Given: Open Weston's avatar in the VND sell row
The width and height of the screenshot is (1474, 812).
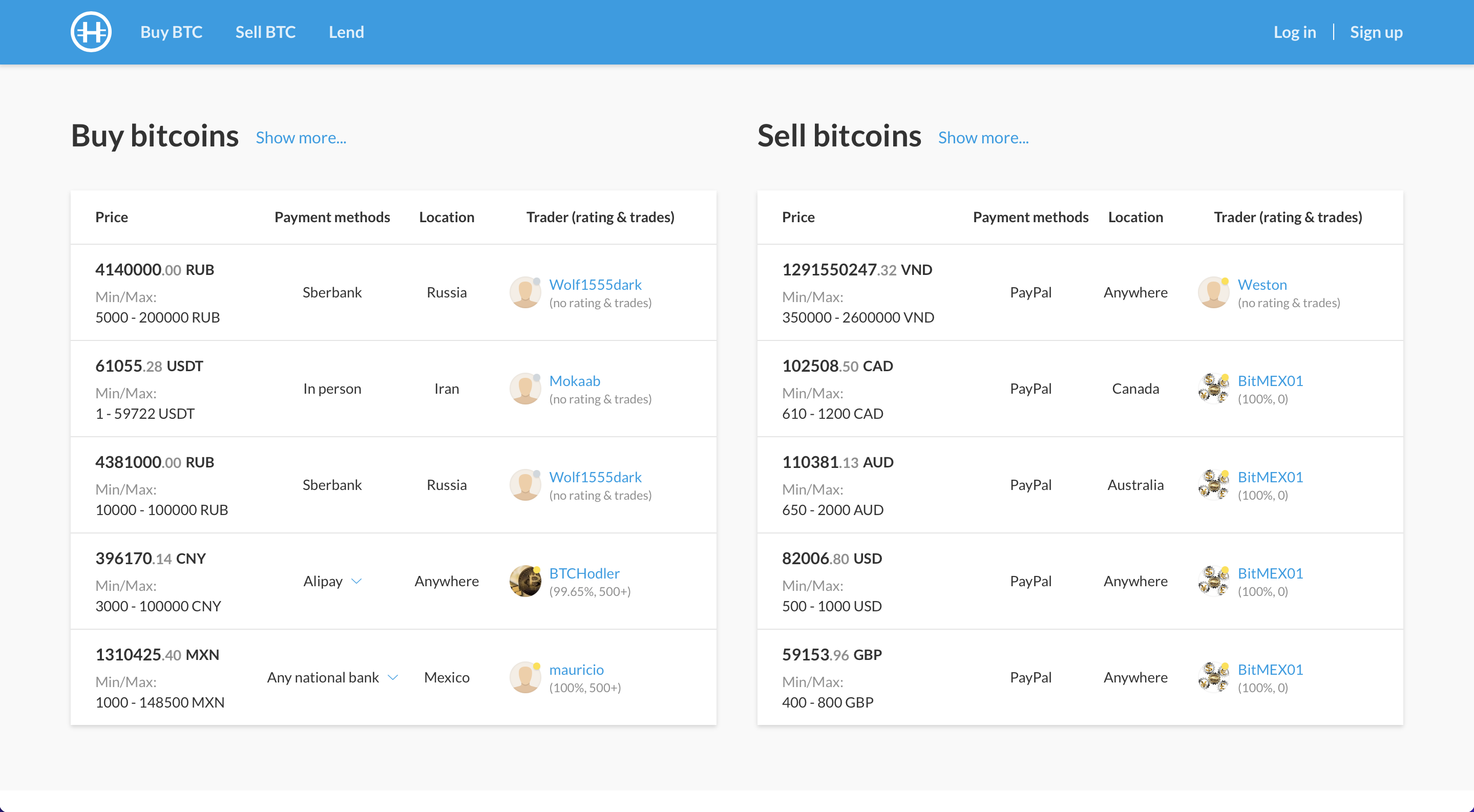Looking at the screenshot, I should pyautogui.click(x=1213, y=292).
